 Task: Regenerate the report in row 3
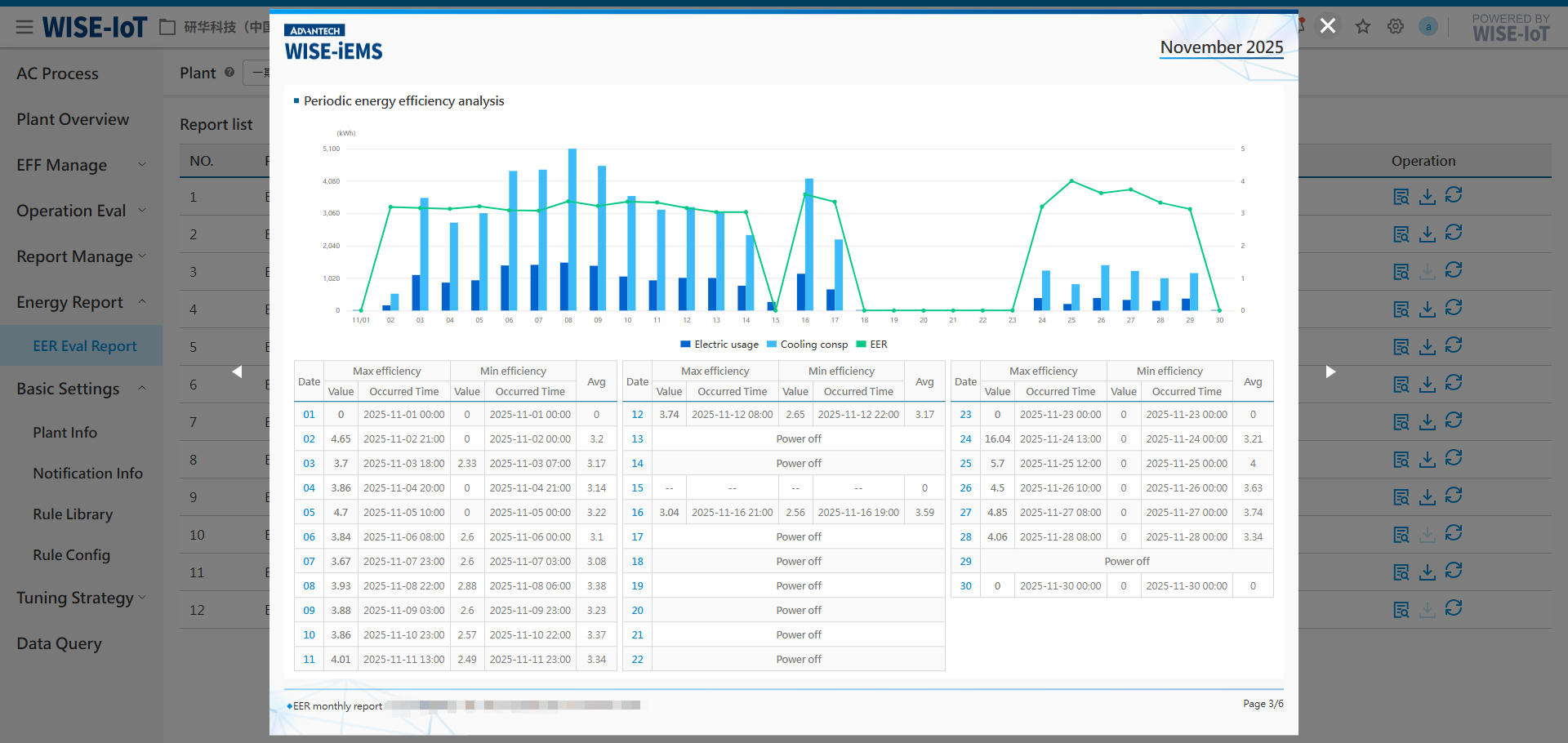point(1454,270)
